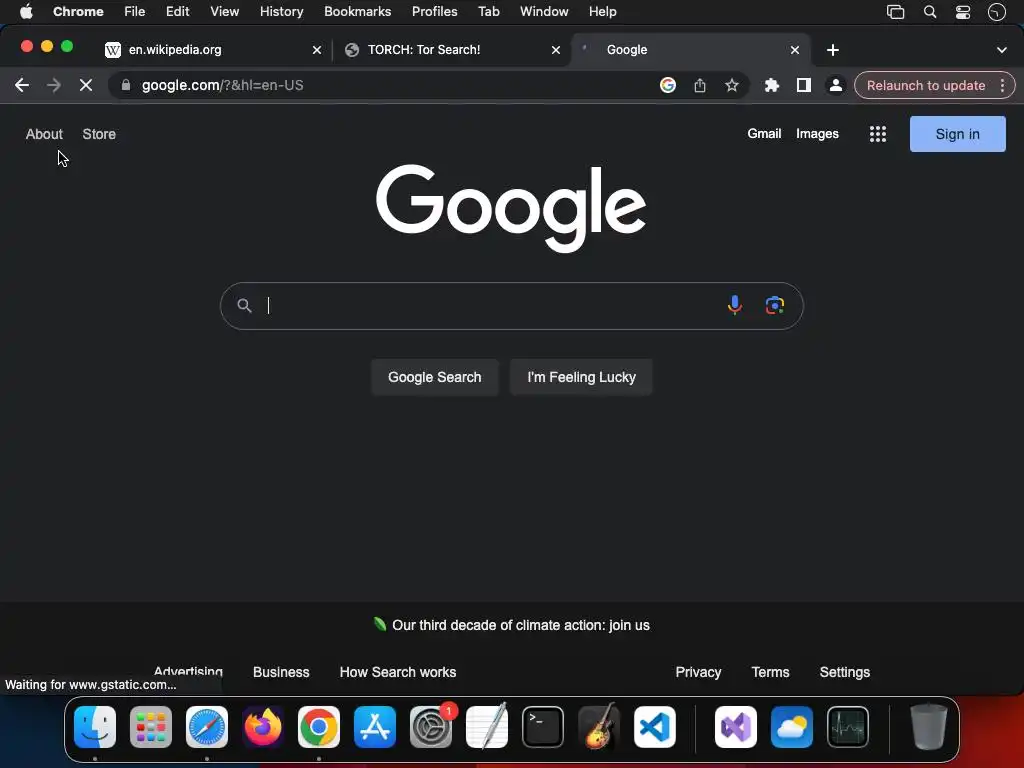This screenshot has width=1024, height=768.
Task: Open the Profiles menu
Action: tap(434, 12)
